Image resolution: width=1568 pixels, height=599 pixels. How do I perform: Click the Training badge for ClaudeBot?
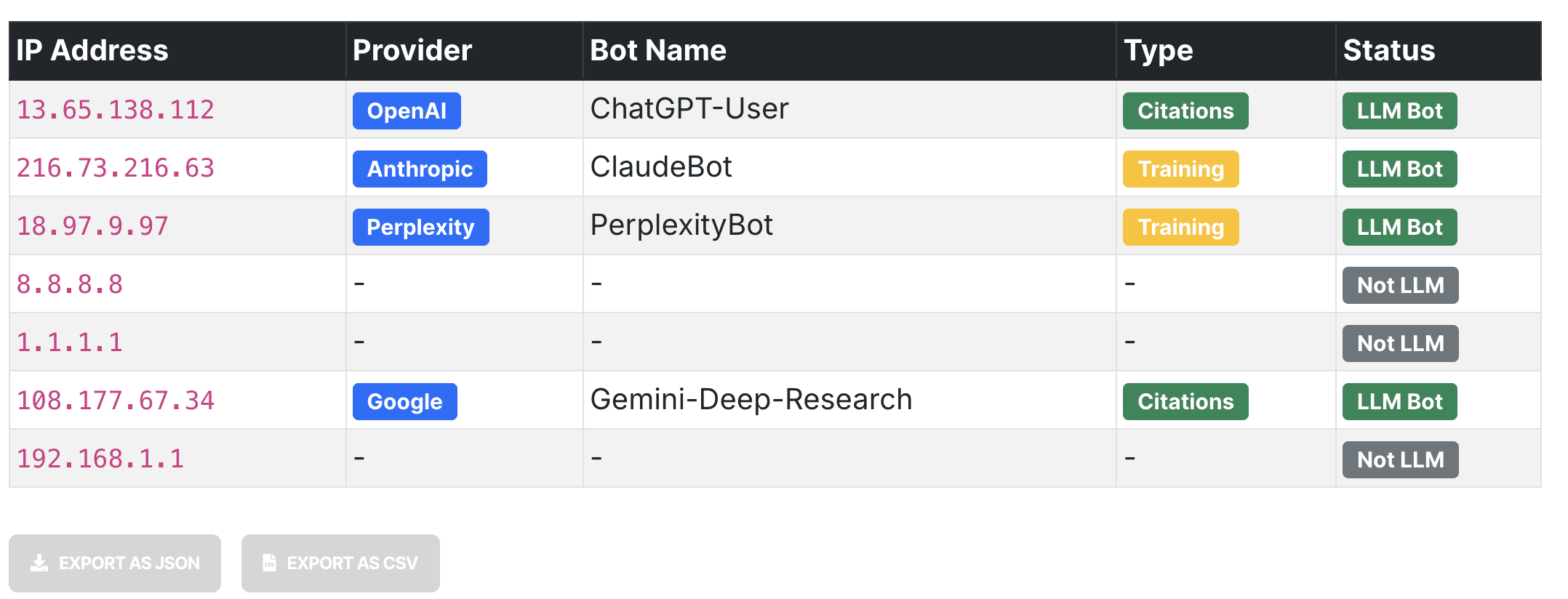pos(1180,169)
